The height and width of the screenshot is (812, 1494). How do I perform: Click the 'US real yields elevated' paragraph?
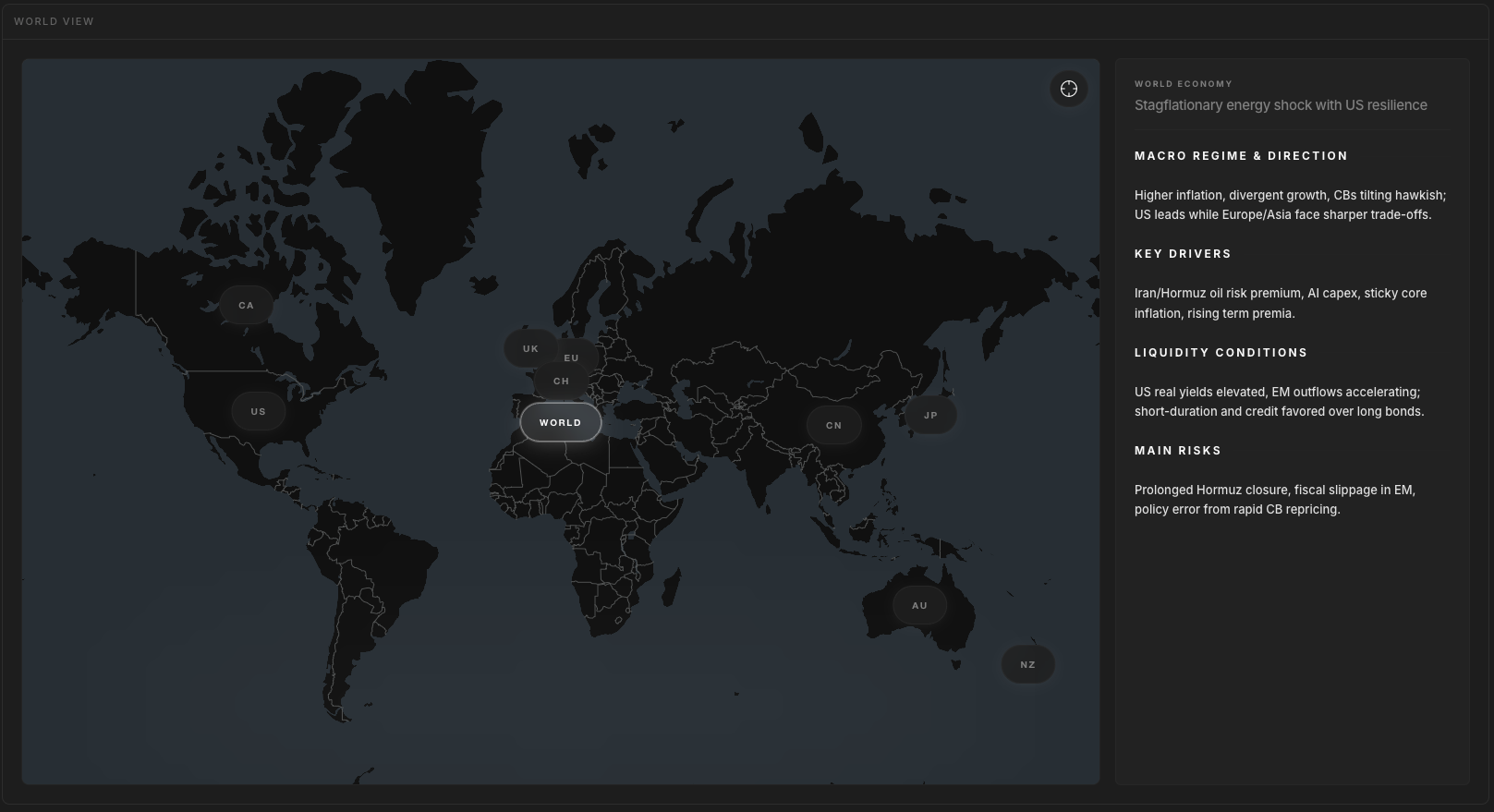coord(1280,401)
